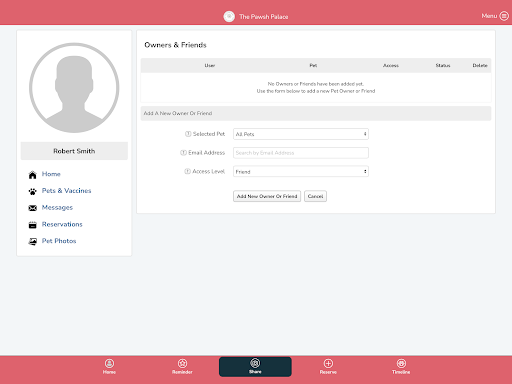The height and width of the screenshot is (384, 512).
Task: Click the Add New Owner Or Friend button
Action: [267, 196]
